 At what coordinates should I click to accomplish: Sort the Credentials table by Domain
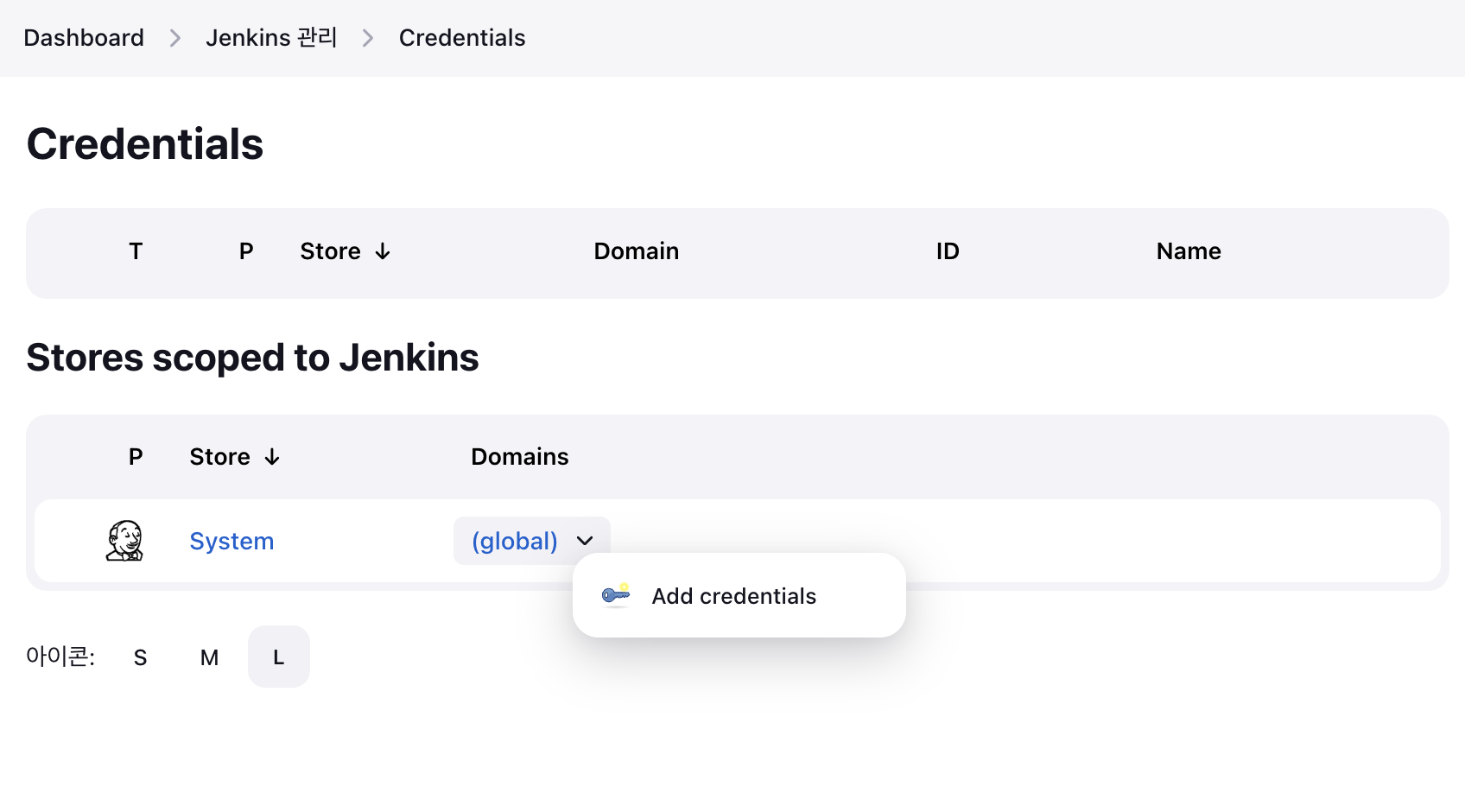click(637, 251)
